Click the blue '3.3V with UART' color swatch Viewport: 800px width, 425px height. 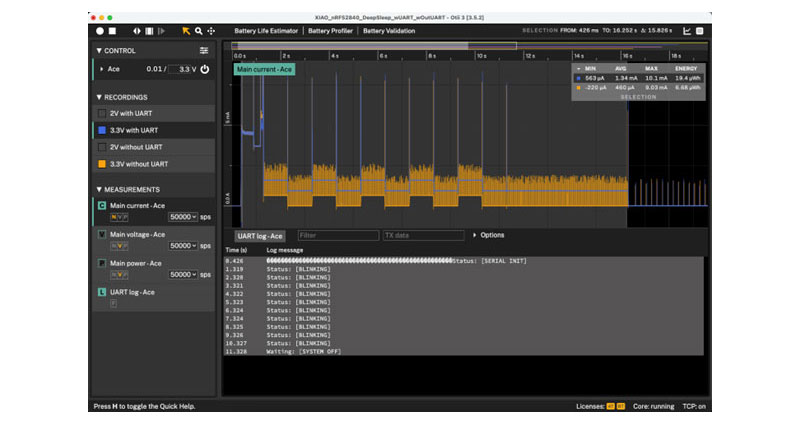(102, 130)
